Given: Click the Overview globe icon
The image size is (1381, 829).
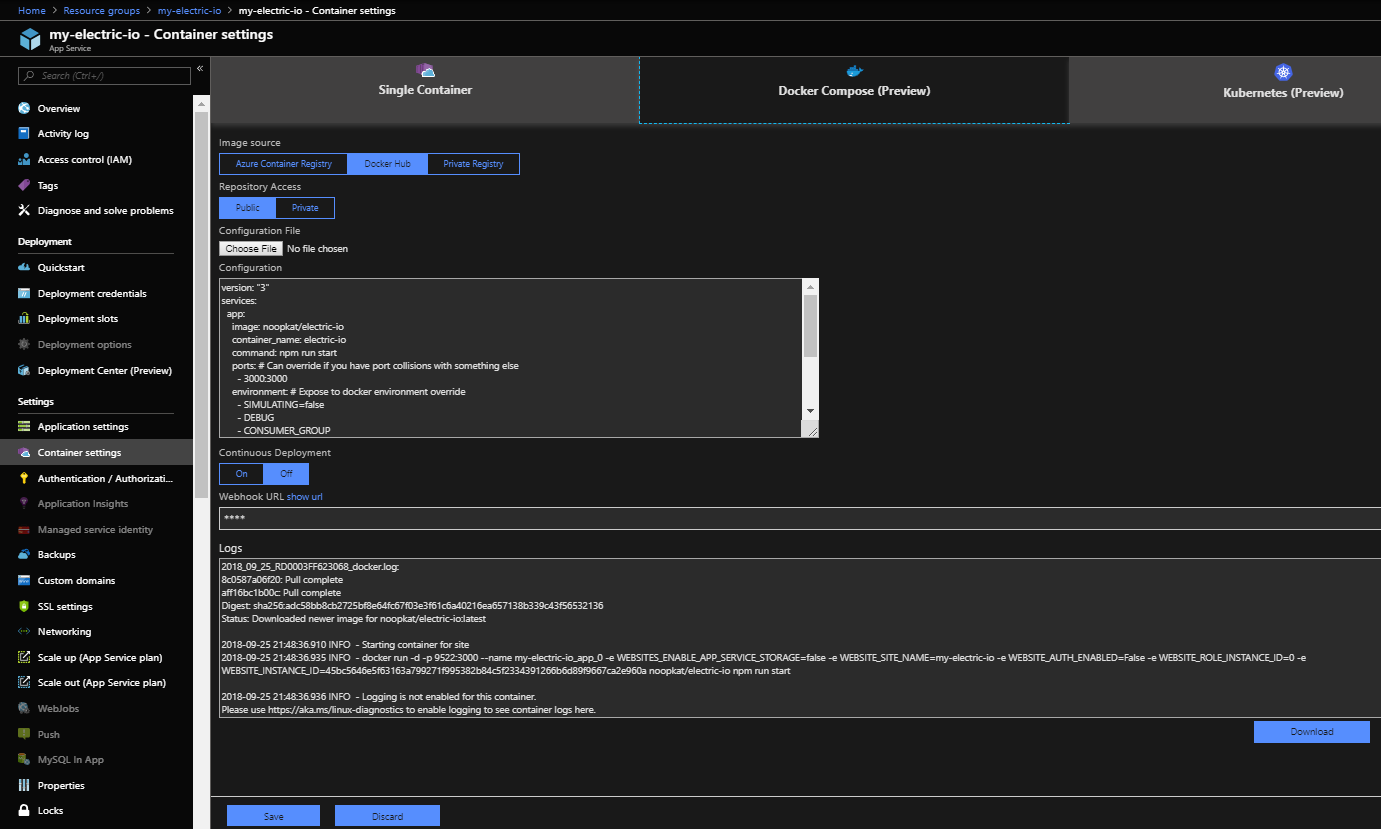Looking at the screenshot, I should click(x=24, y=108).
